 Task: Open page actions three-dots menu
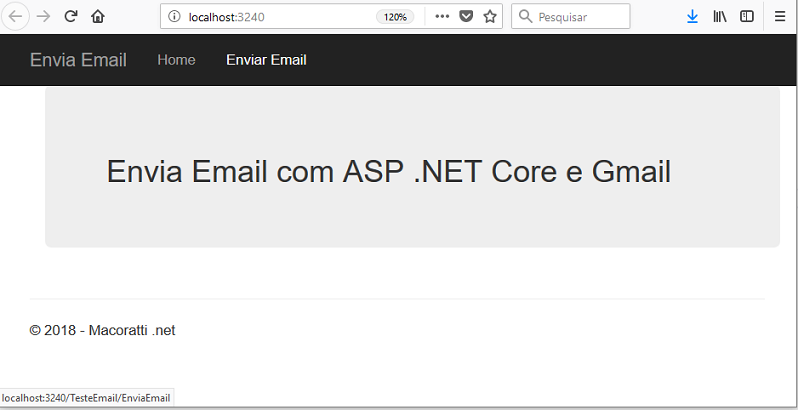pyautogui.click(x=442, y=17)
